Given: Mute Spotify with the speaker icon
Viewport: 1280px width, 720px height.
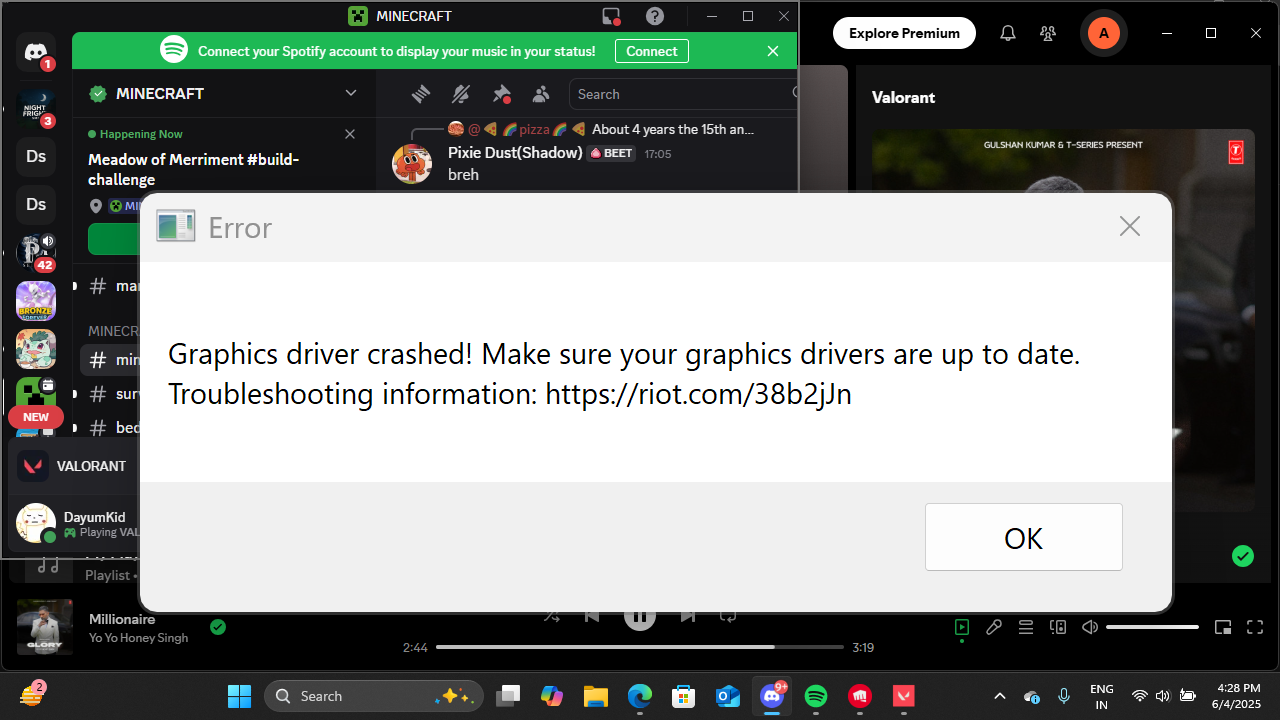Looking at the screenshot, I should pyautogui.click(x=1090, y=627).
